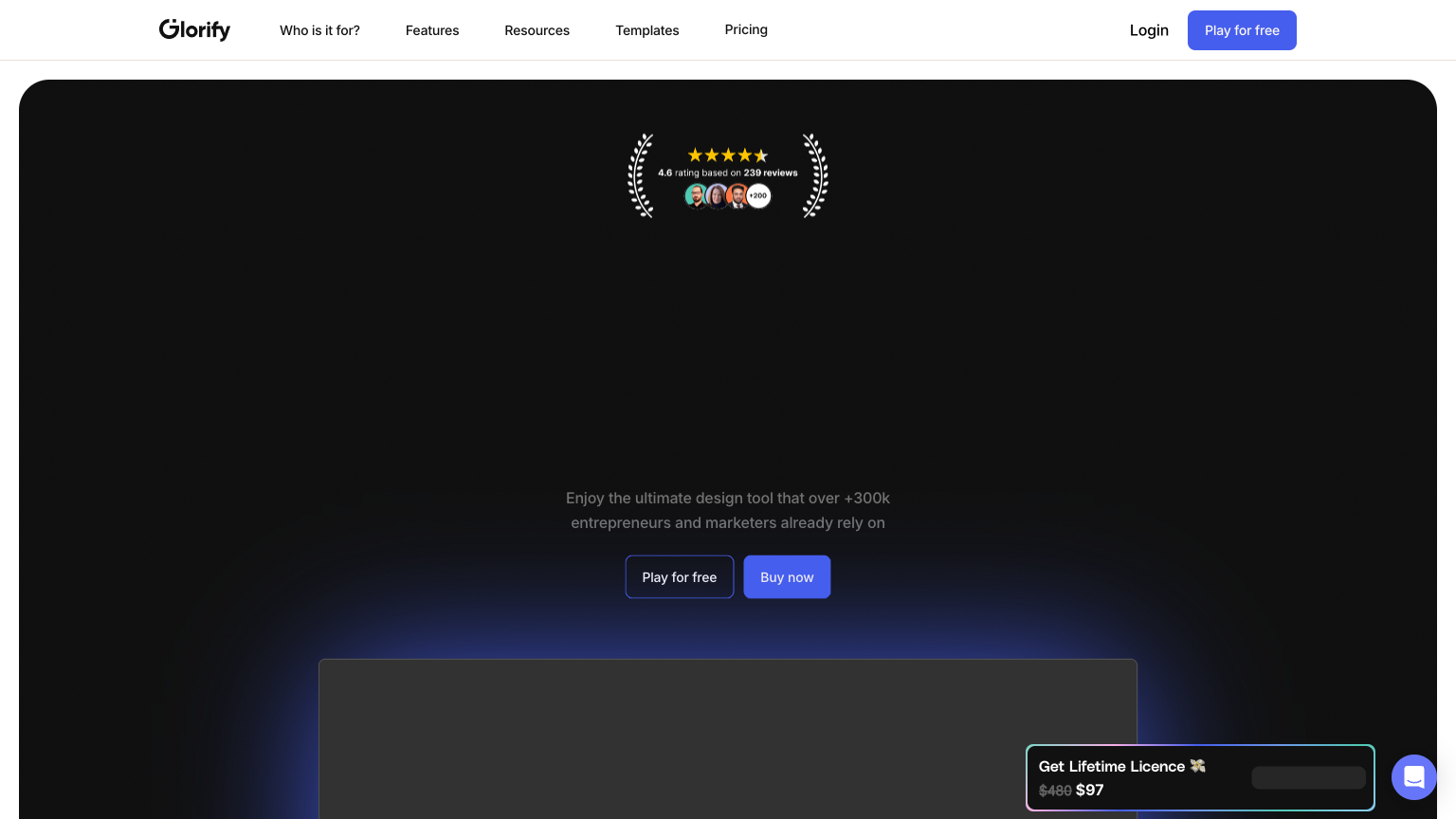Screen dimensions: 1456x819
Task: Open the Intercom chat bubble
Action: coord(1414,777)
